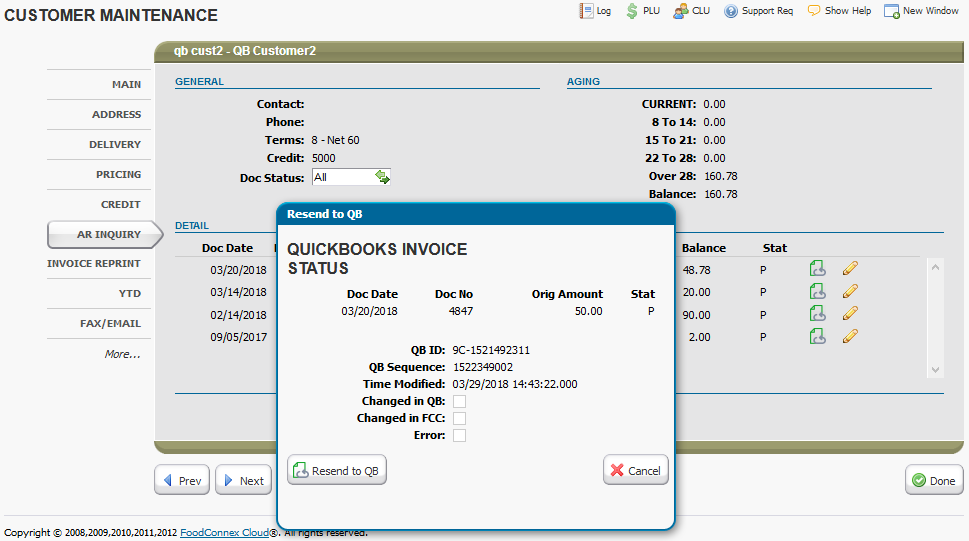Select the 03/20/2018 row in detail list

pyautogui.click(x=239, y=270)
